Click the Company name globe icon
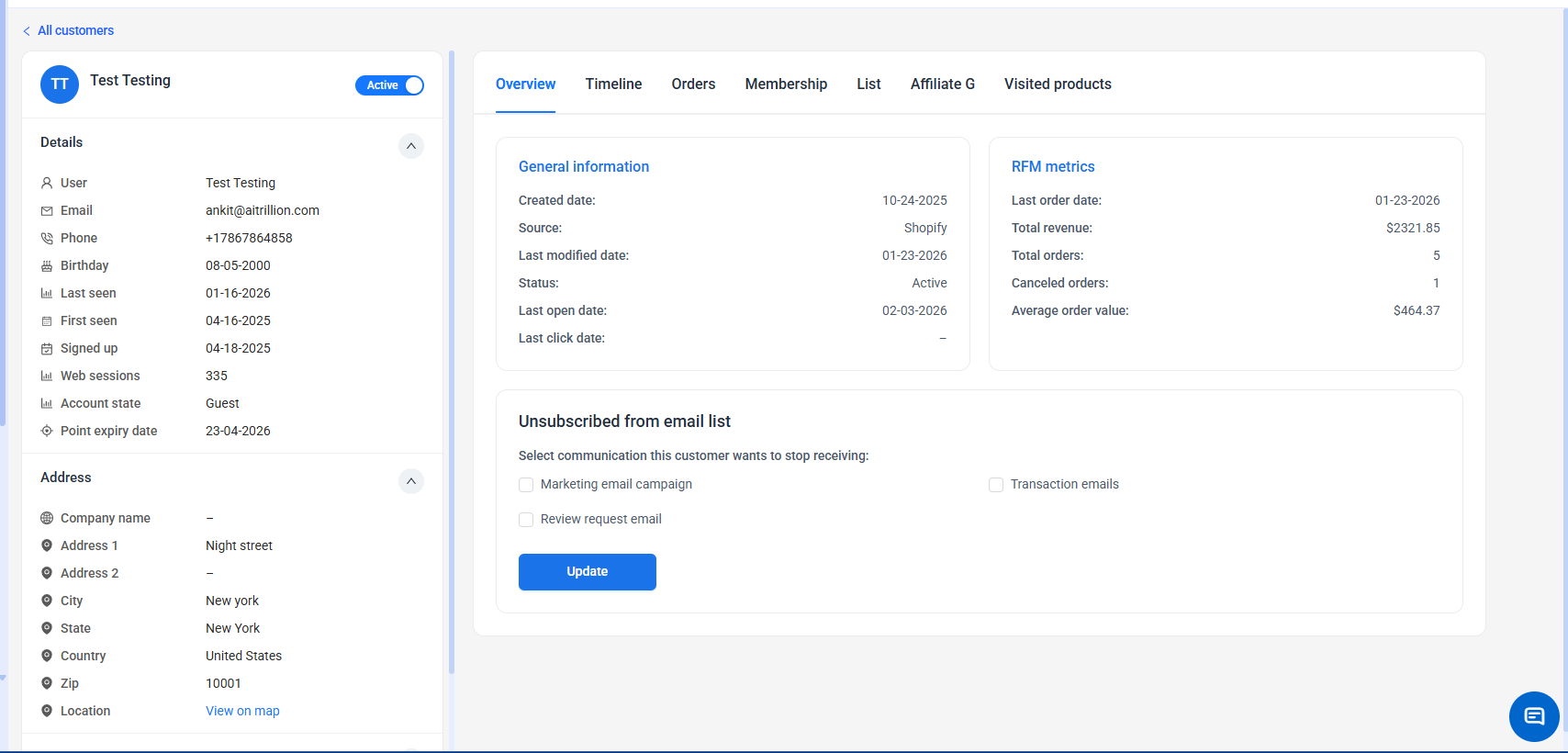 coord(47,519)
